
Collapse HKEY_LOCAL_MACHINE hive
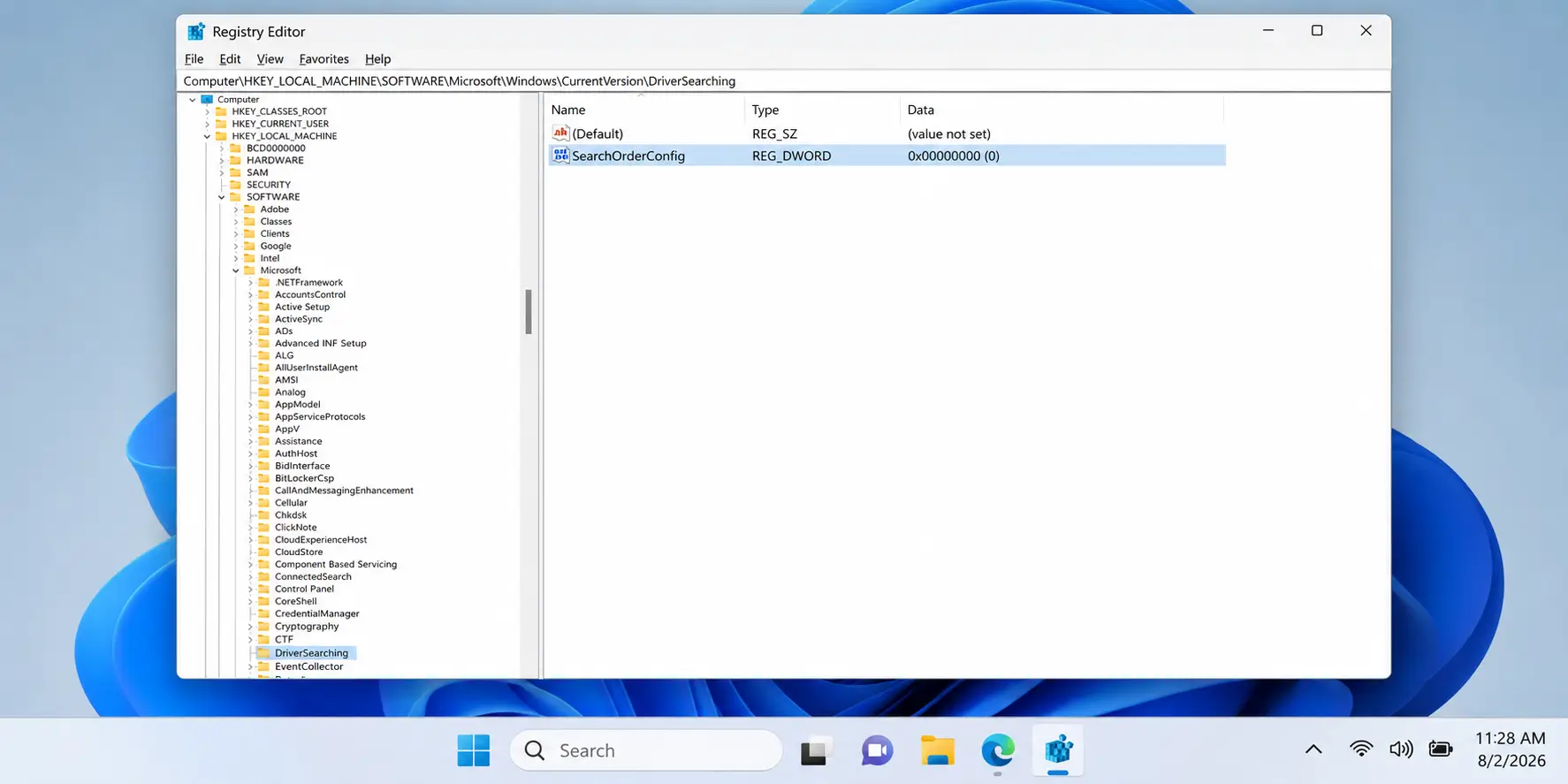tap(207, 136)
